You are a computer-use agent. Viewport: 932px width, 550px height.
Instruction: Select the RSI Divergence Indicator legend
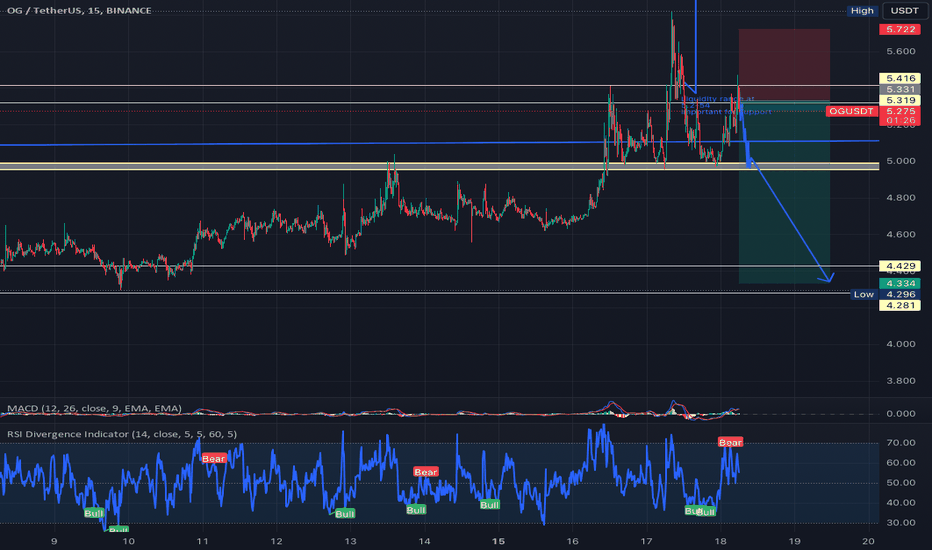(x=122, y=434)
